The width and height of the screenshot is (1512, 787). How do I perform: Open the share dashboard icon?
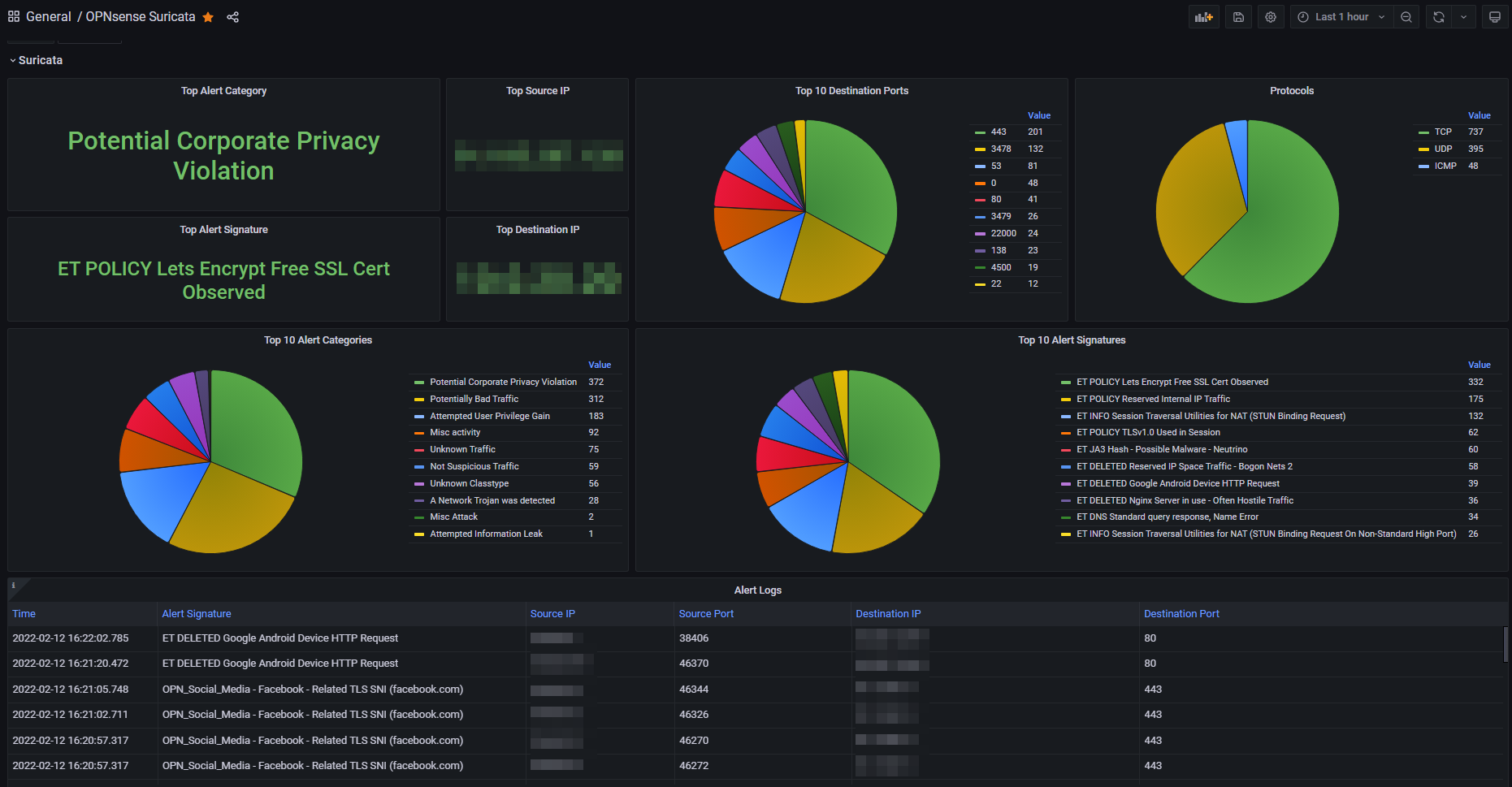(x=233, y=16)
